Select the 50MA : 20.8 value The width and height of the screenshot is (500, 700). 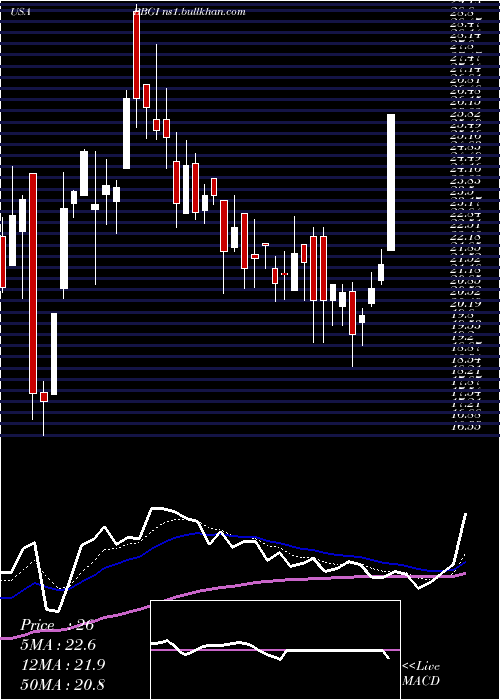click(x=63, y=684)
